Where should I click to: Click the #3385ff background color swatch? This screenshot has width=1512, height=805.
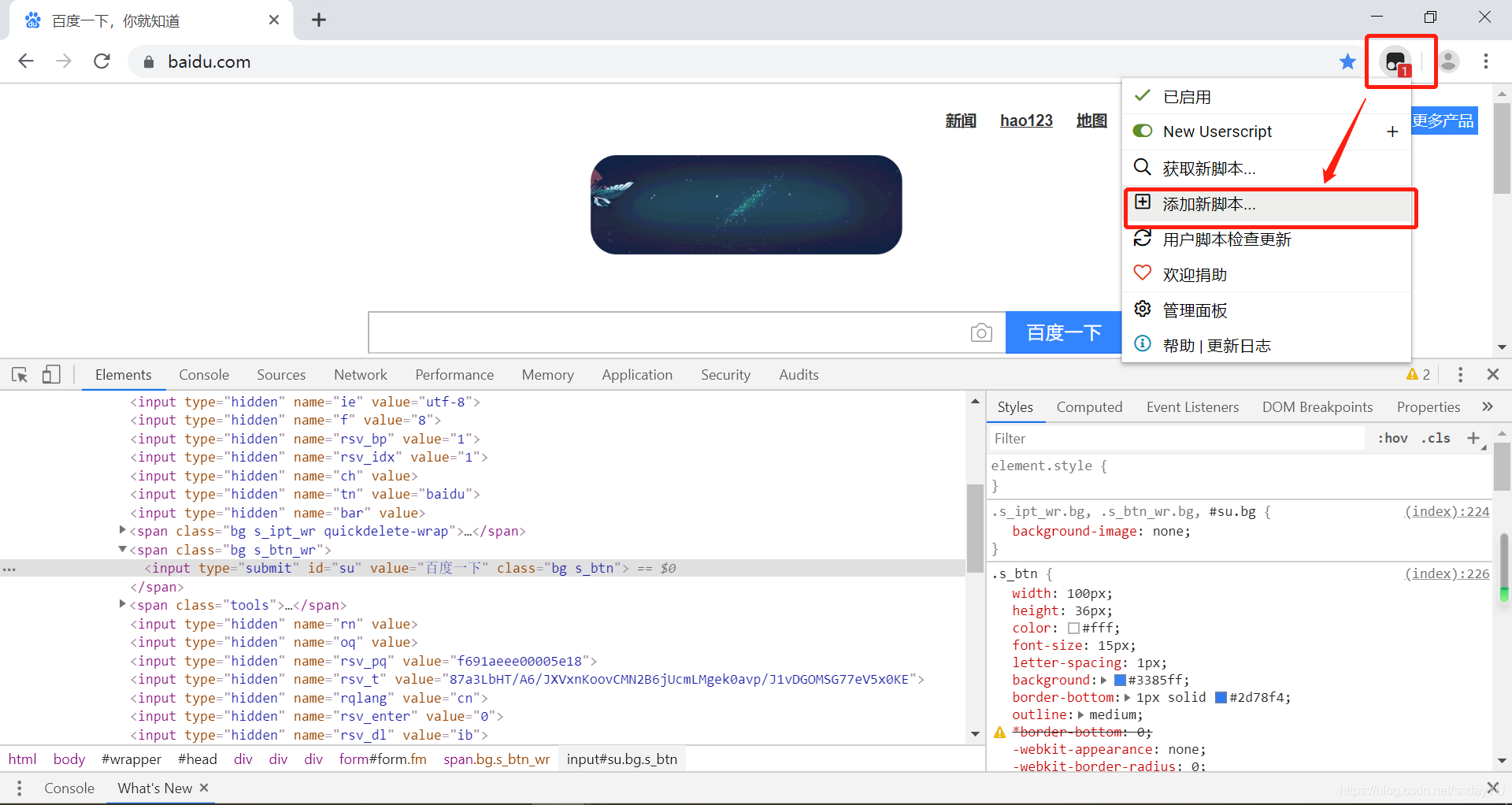[1120, 681]
